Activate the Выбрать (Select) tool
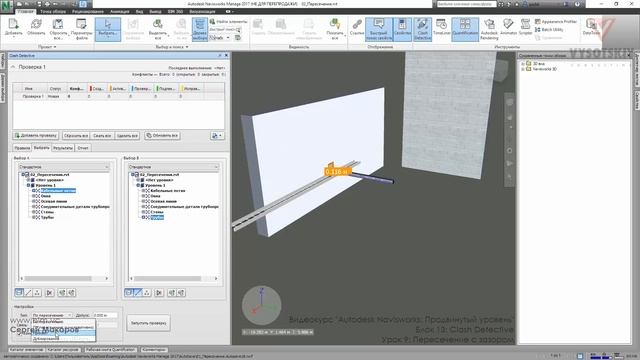The image size is (640, 360). (108, 29)
